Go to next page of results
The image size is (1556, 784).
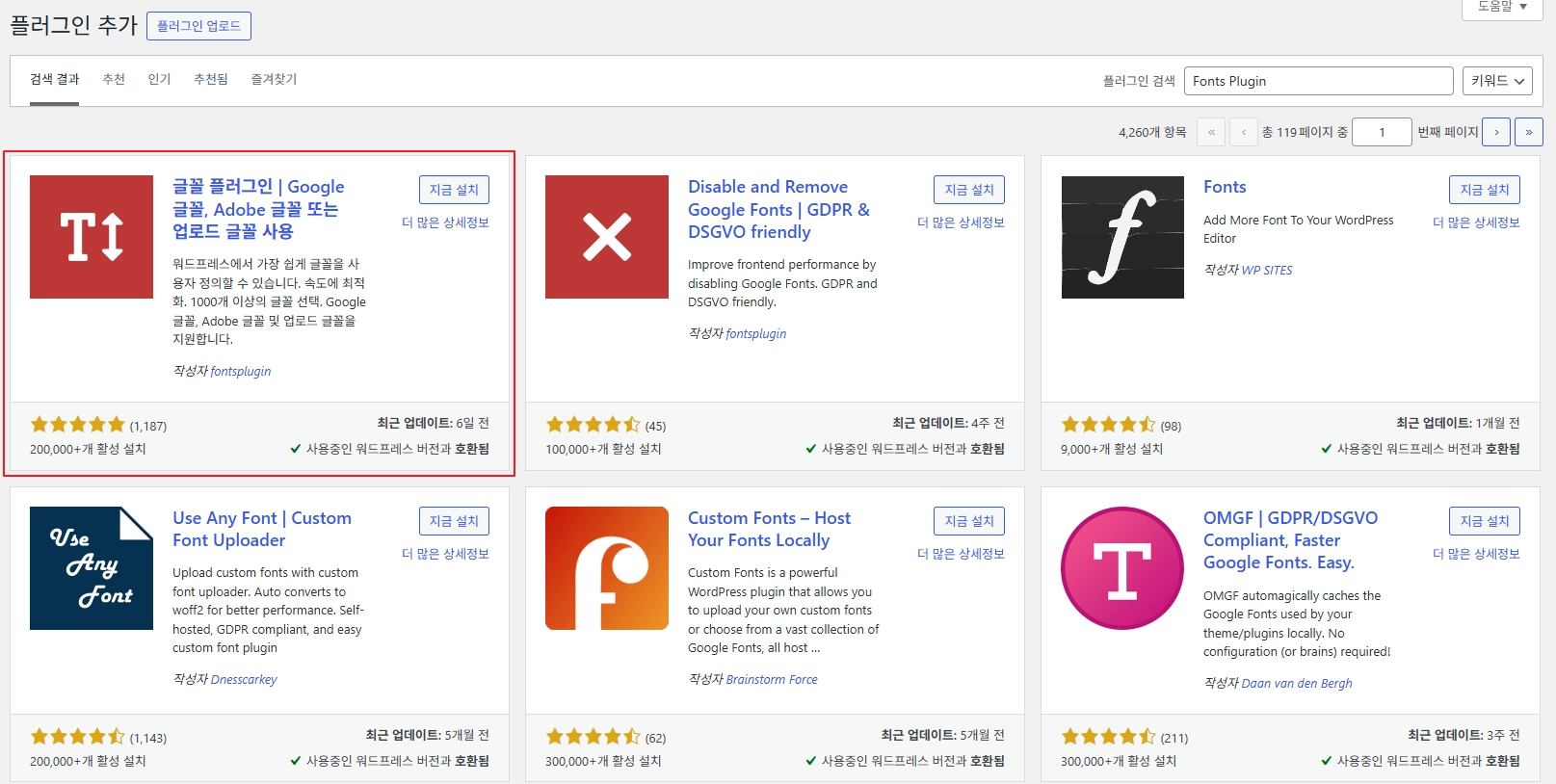tap(1495, 132)
